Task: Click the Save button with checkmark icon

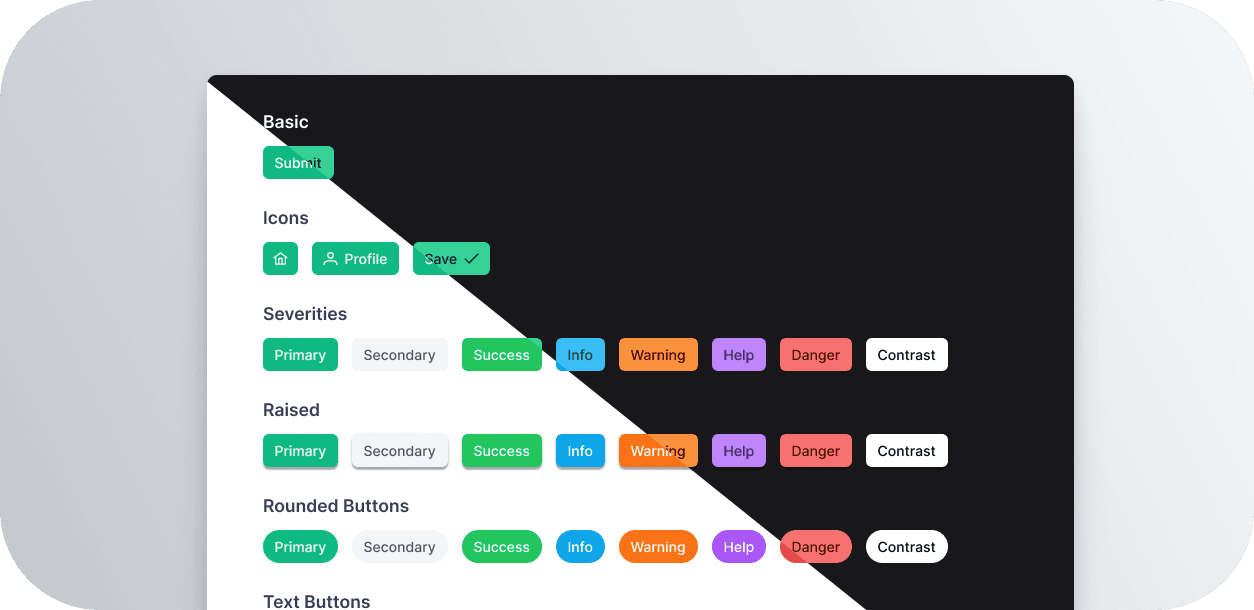Action: click(x=451, y=258)
